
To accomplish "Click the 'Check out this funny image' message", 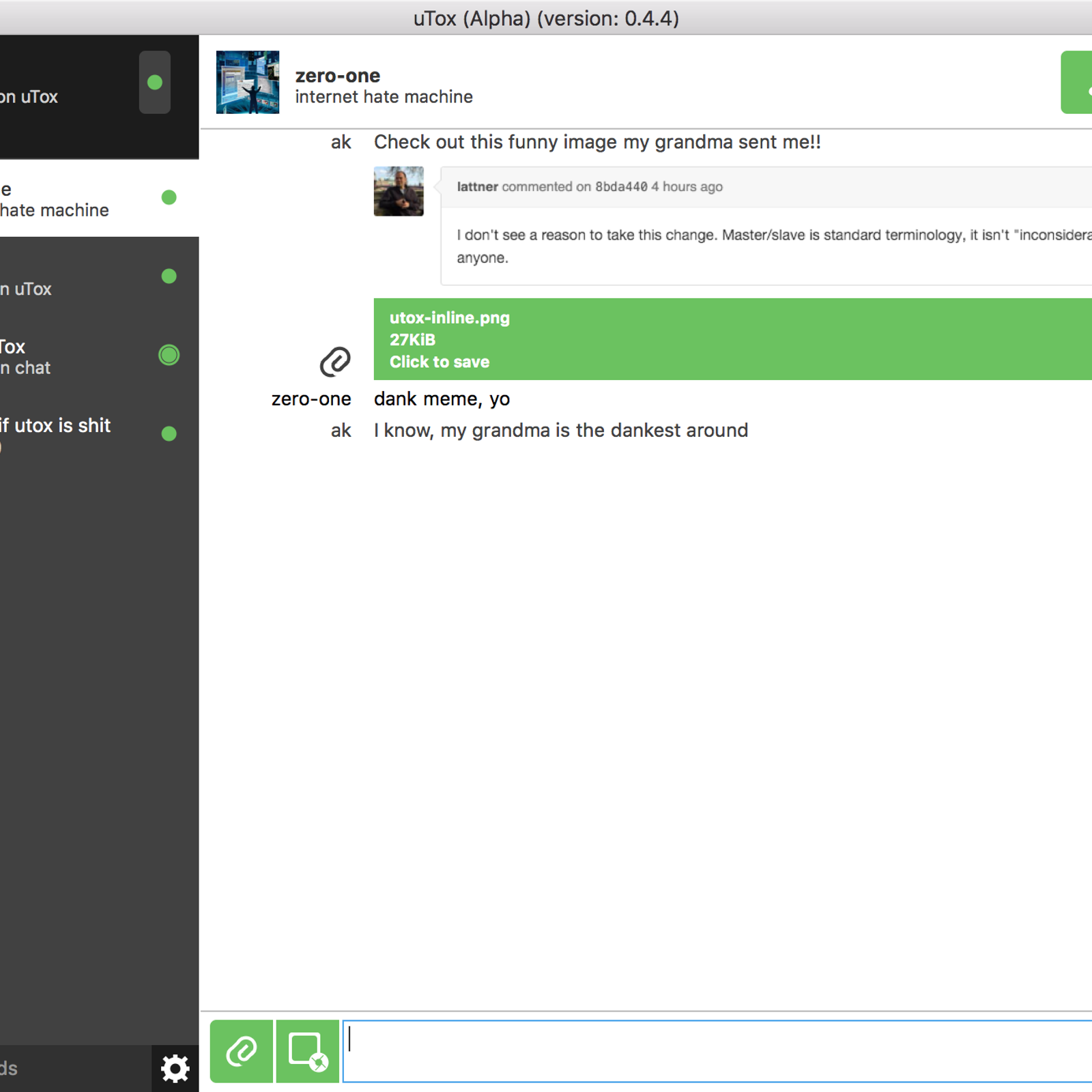I will click(x=597, y=142).
